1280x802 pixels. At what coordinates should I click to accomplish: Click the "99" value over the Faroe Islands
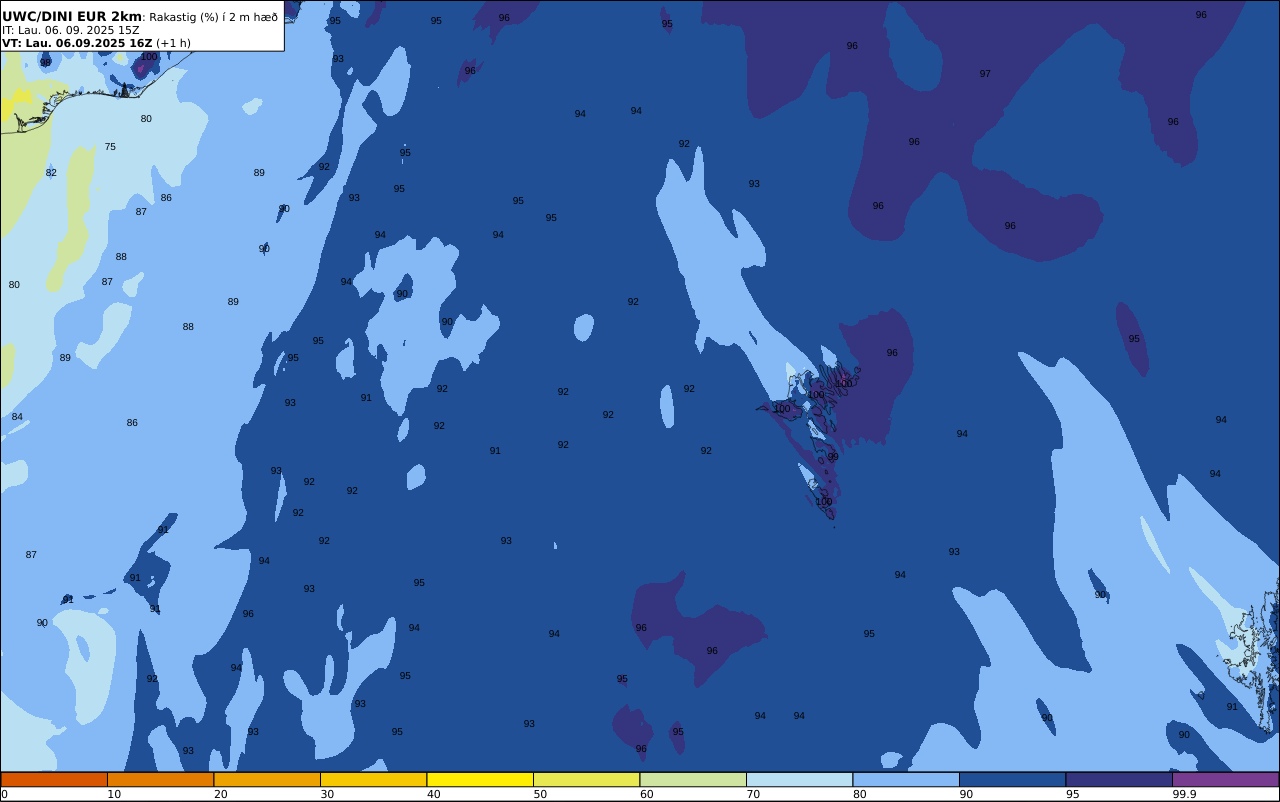pyautogui.click(x=833, y=457)
